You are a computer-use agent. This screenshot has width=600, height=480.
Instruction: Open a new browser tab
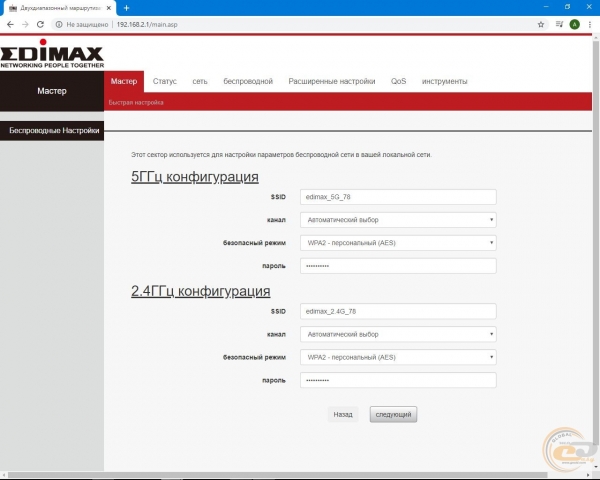(x=127, y=8)
